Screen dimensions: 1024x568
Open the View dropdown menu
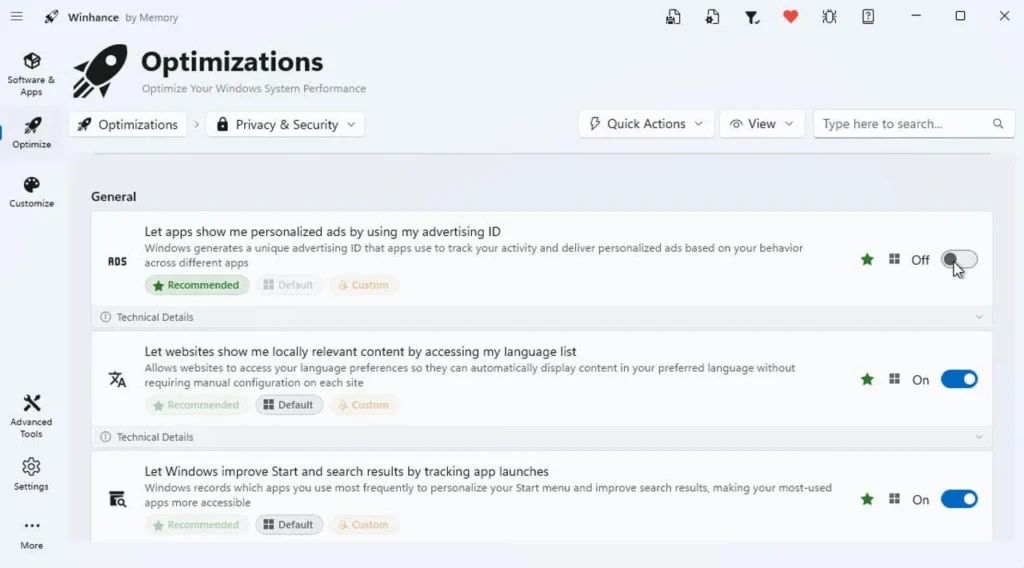coord(761,124)
